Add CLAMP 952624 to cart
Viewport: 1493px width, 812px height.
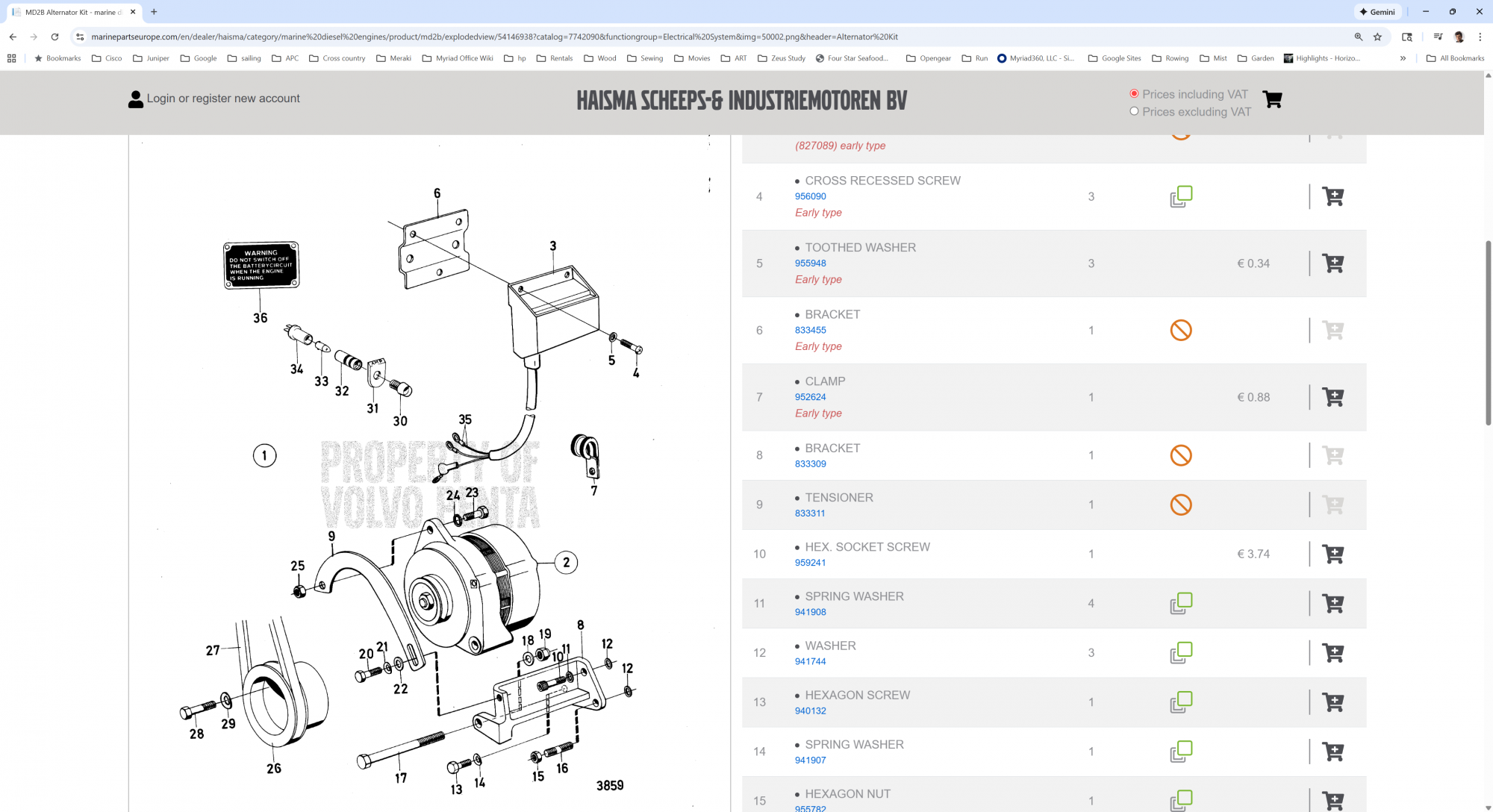pyautogui.click(x=1333, y=397)
